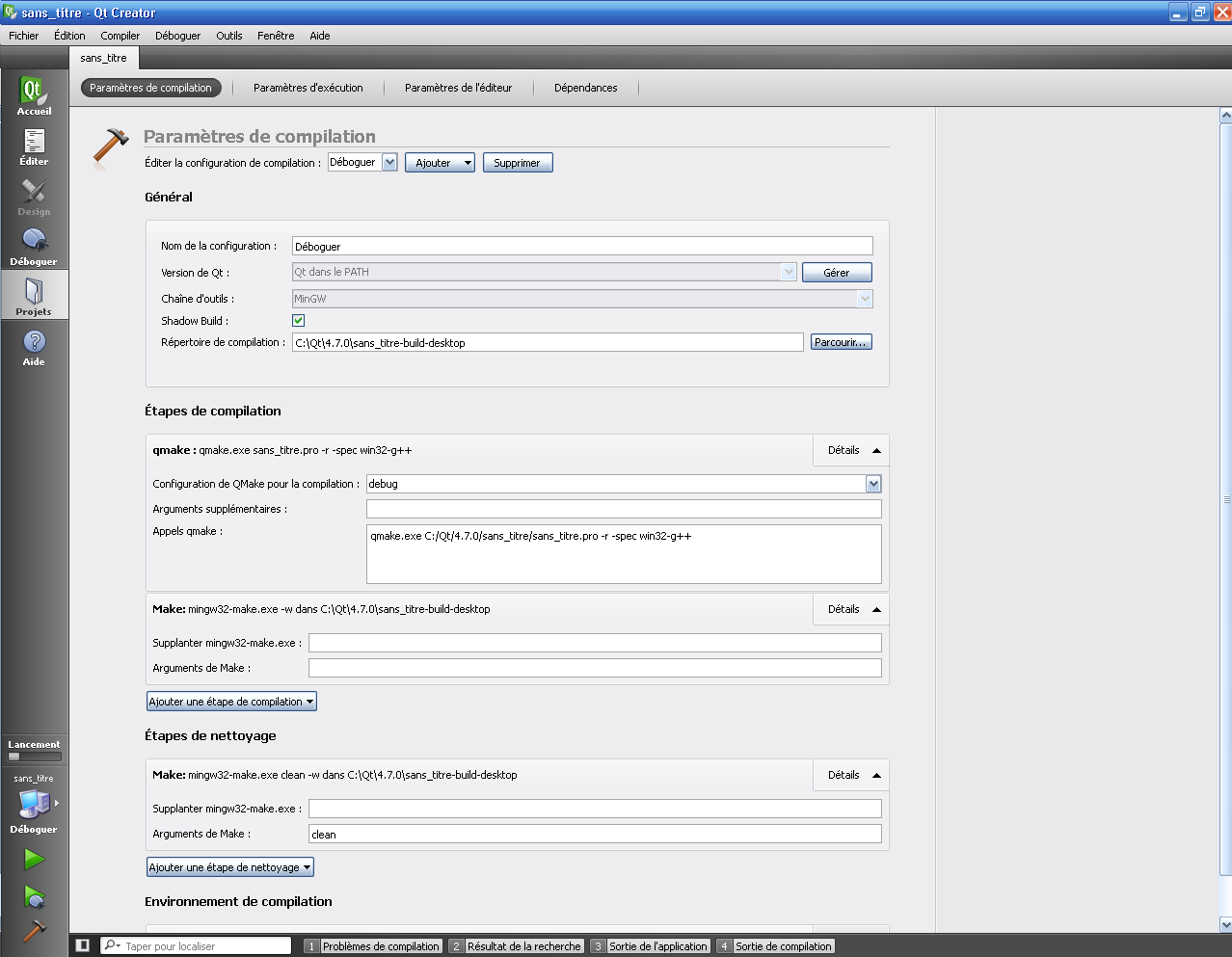This screenshot has height=957, width=1232.
Task: Run the project with green play button
Action: point(34,859)
